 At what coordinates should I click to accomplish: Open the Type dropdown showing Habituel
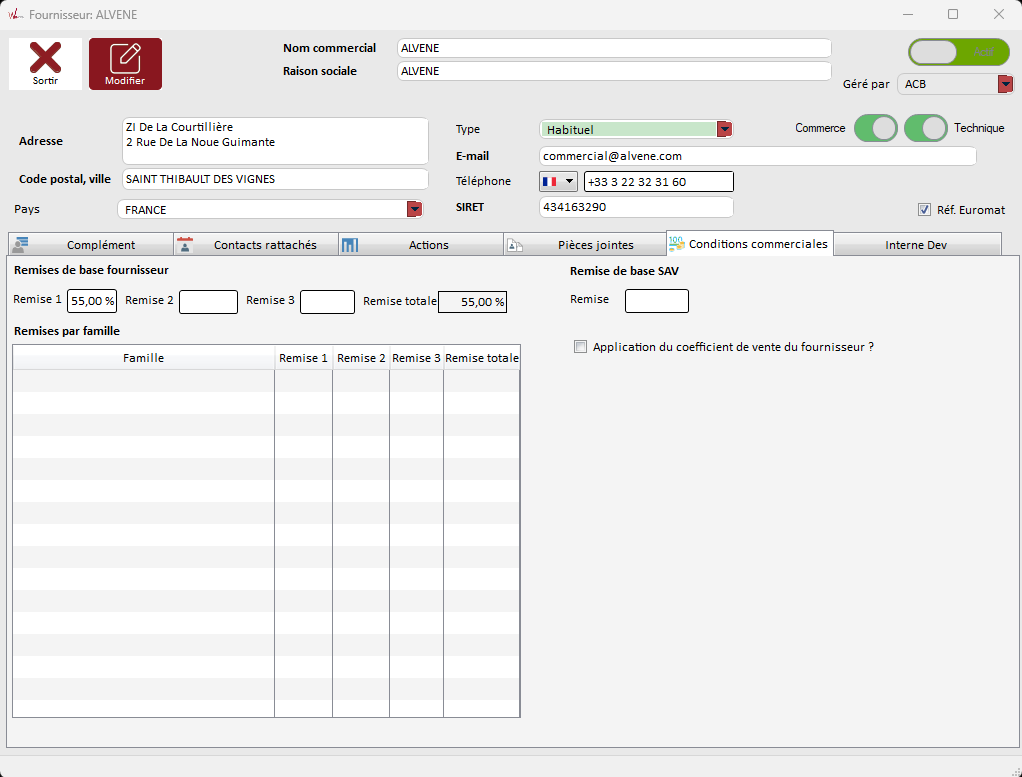[725, 129]
